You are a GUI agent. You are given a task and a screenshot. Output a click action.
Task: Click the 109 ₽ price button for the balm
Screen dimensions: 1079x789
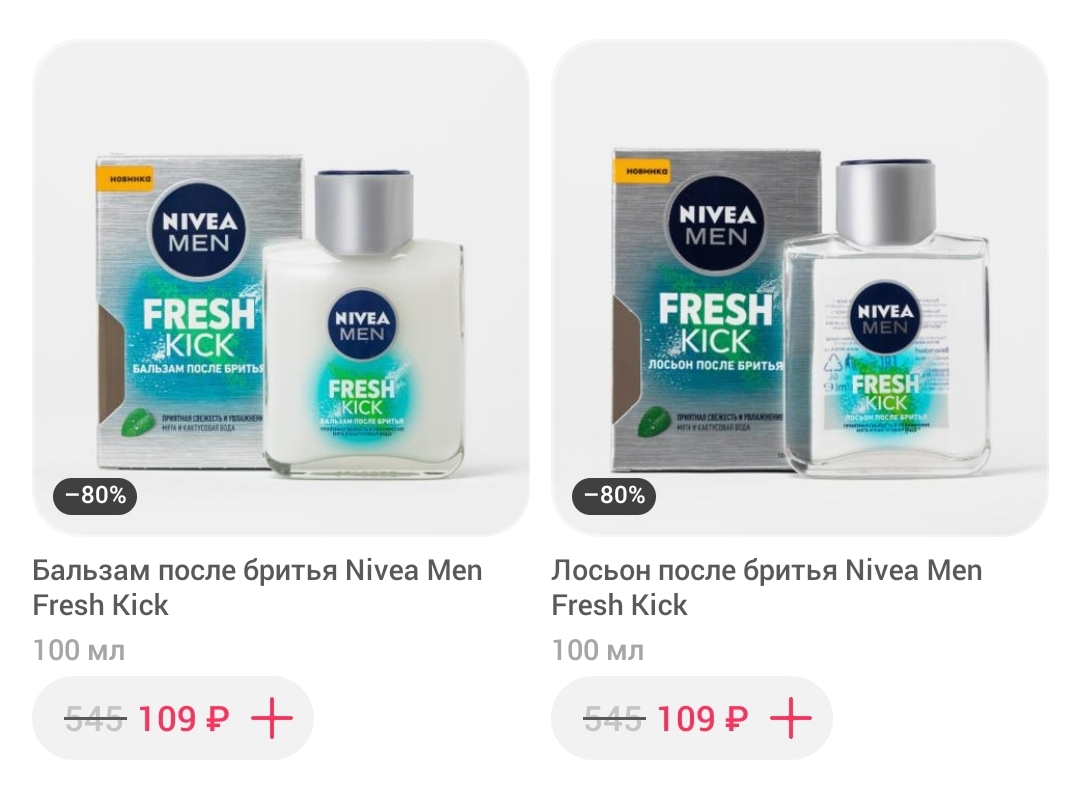tap(173, 718)
